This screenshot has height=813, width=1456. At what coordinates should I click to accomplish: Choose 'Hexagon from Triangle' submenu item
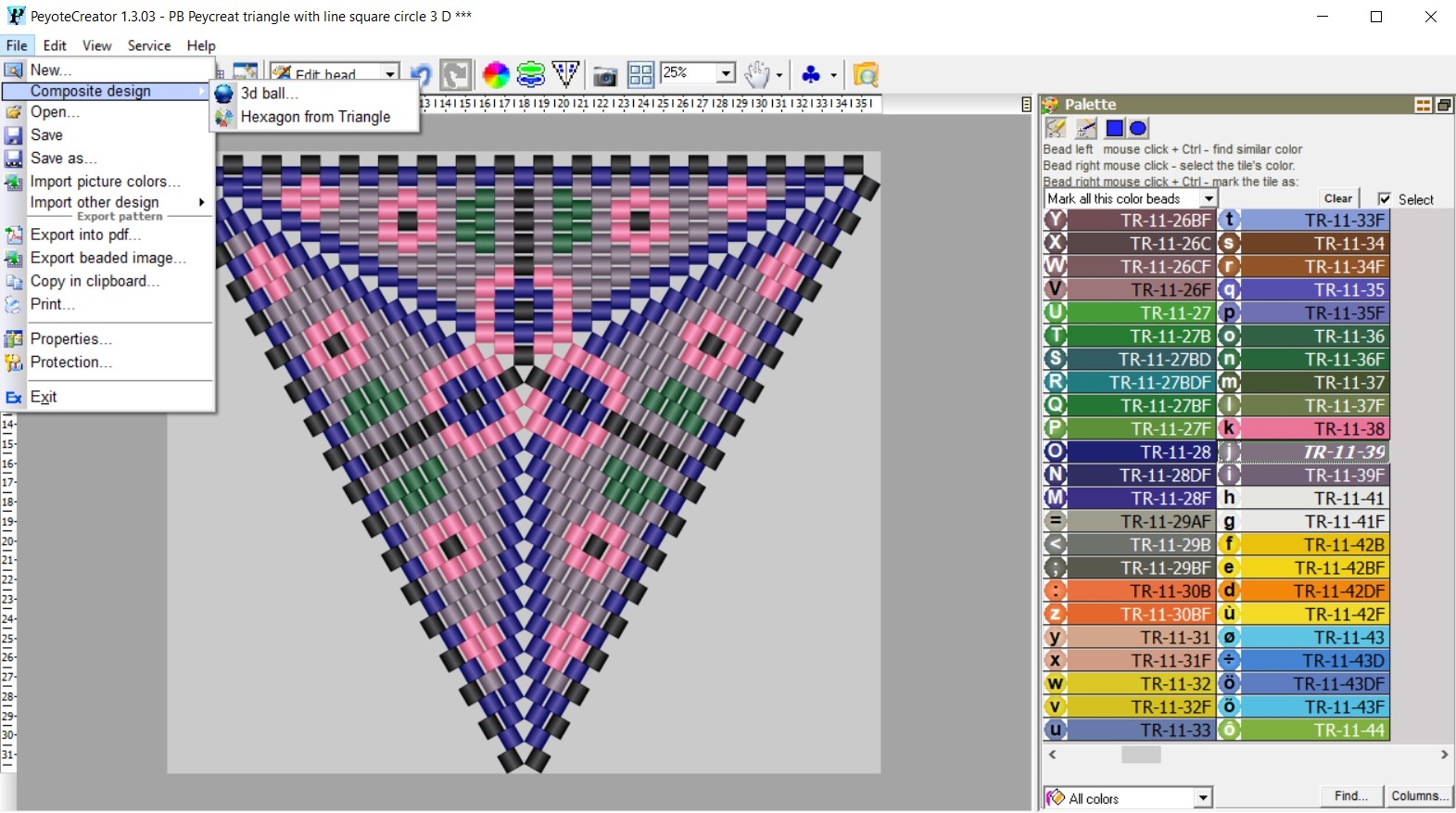[315, 117]
